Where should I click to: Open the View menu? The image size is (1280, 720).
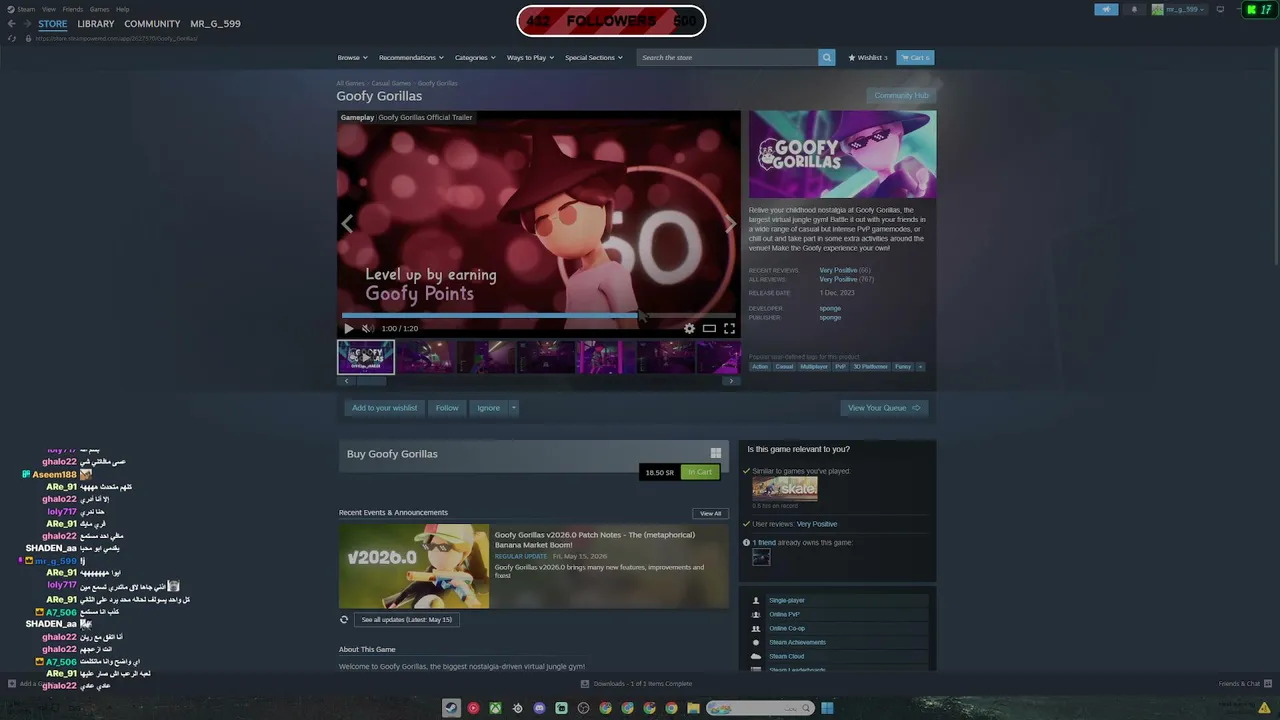(x=49, y=9)
